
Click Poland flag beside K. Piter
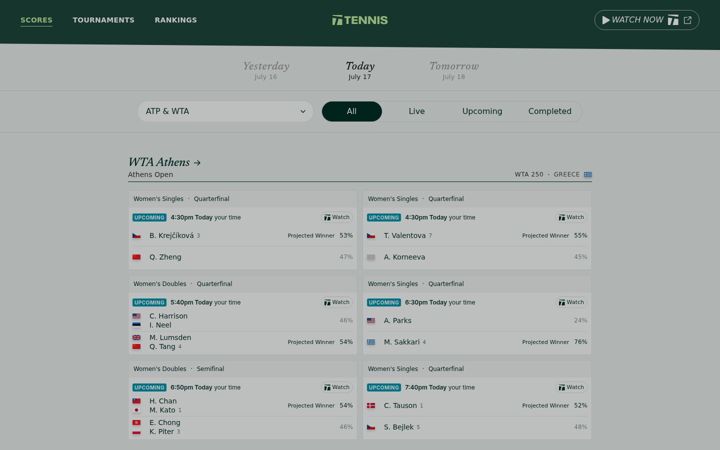(x=136, y=432)
